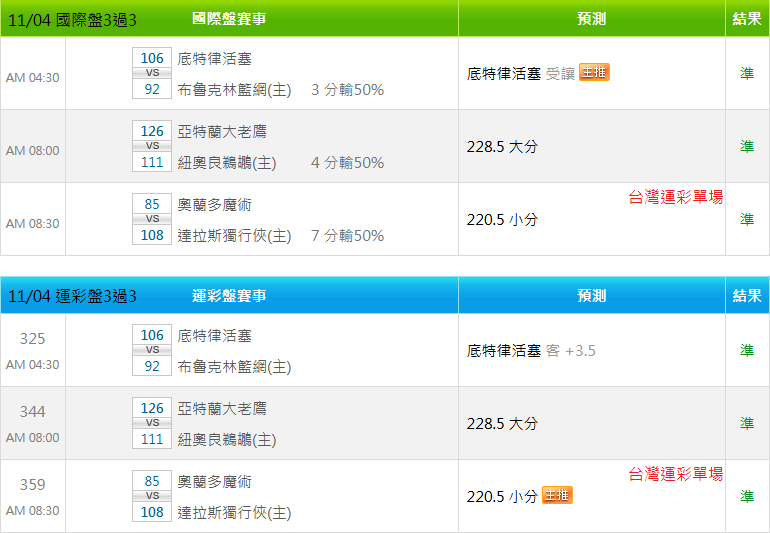
Task: Click the 主推 badge beside 220.5 小分
Action: click(x=557, y=495)
